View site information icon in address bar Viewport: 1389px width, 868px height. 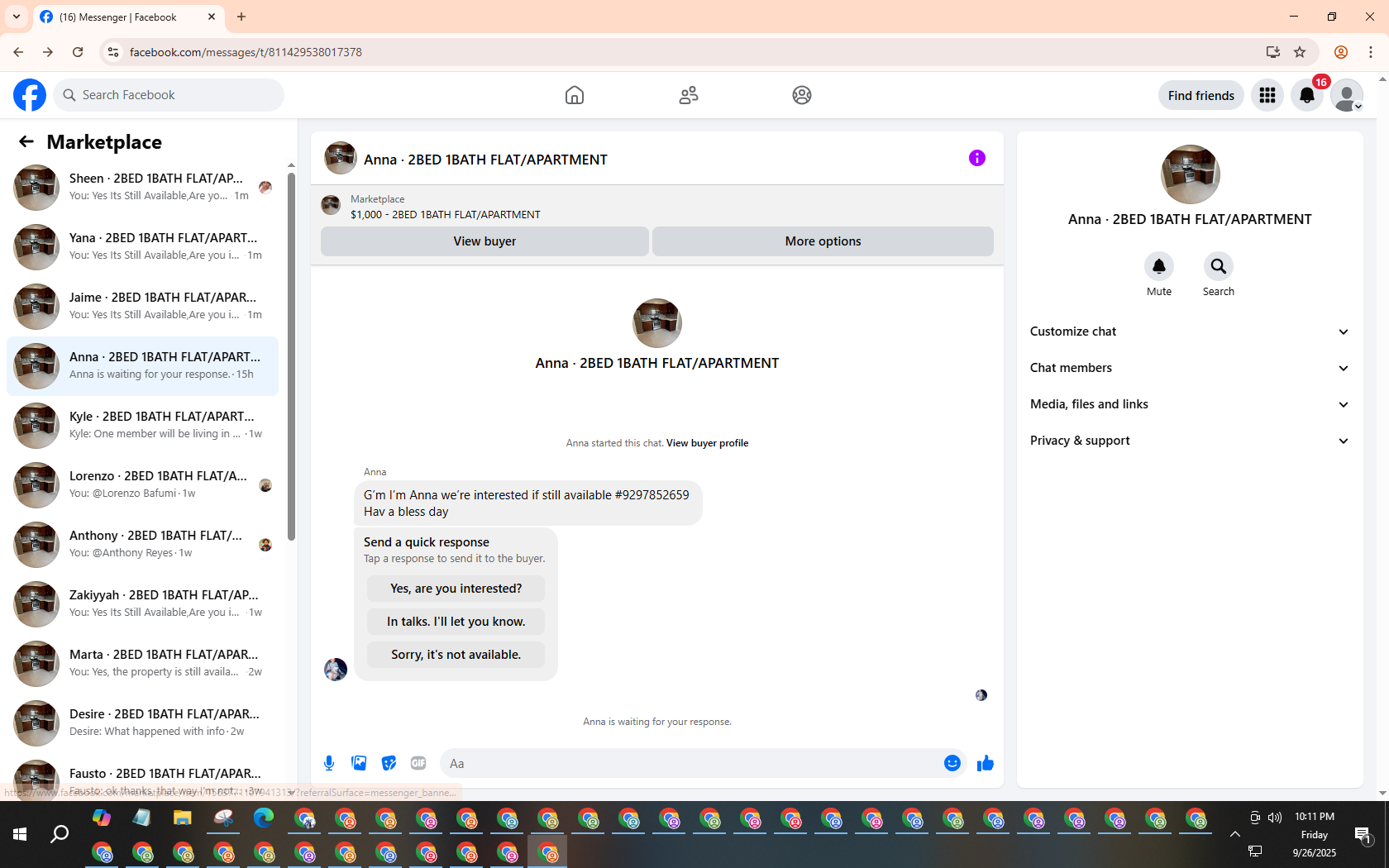113,52
